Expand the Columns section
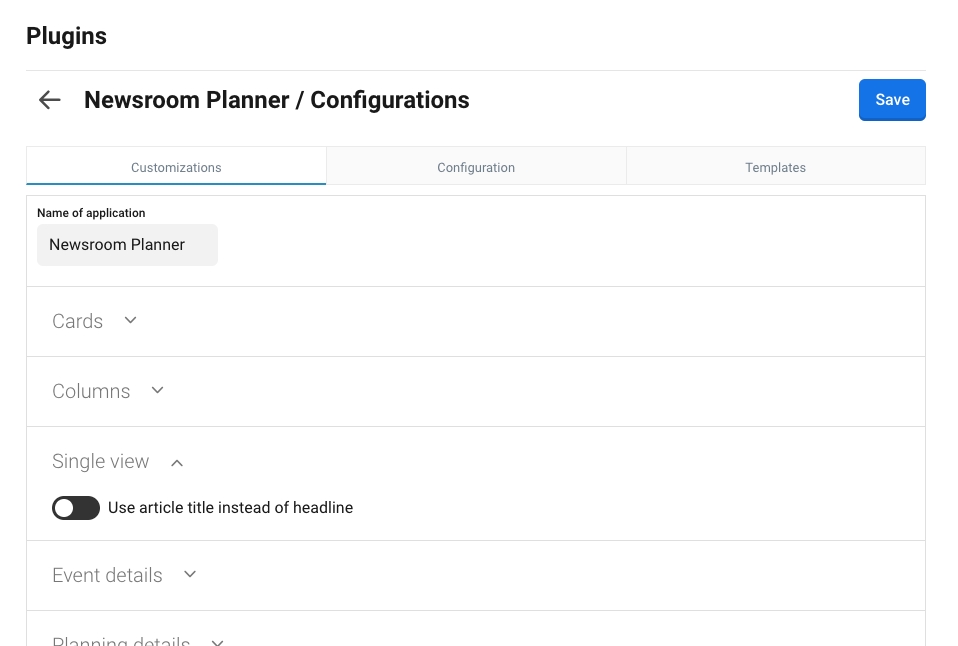This screenshot has width=958, height=646. (x=91, y=392)
